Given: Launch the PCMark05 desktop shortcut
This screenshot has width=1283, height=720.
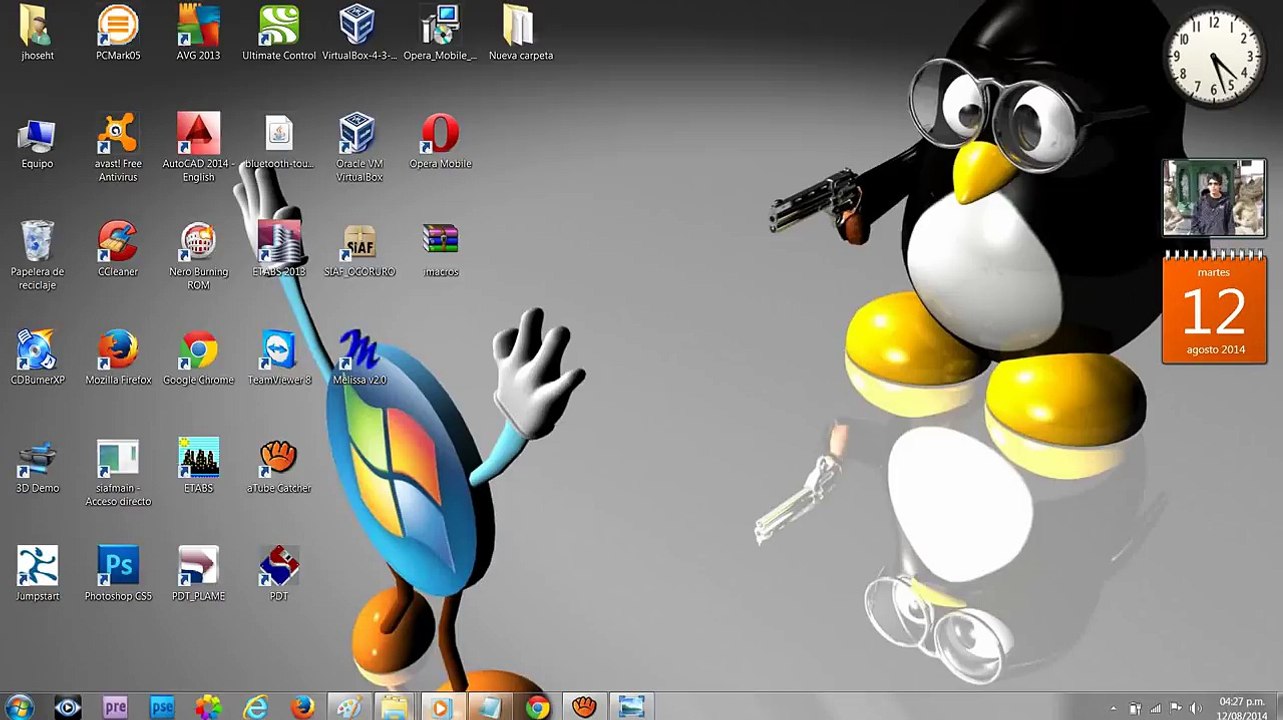Looking at the screenshot, I should tap(118, 32).
